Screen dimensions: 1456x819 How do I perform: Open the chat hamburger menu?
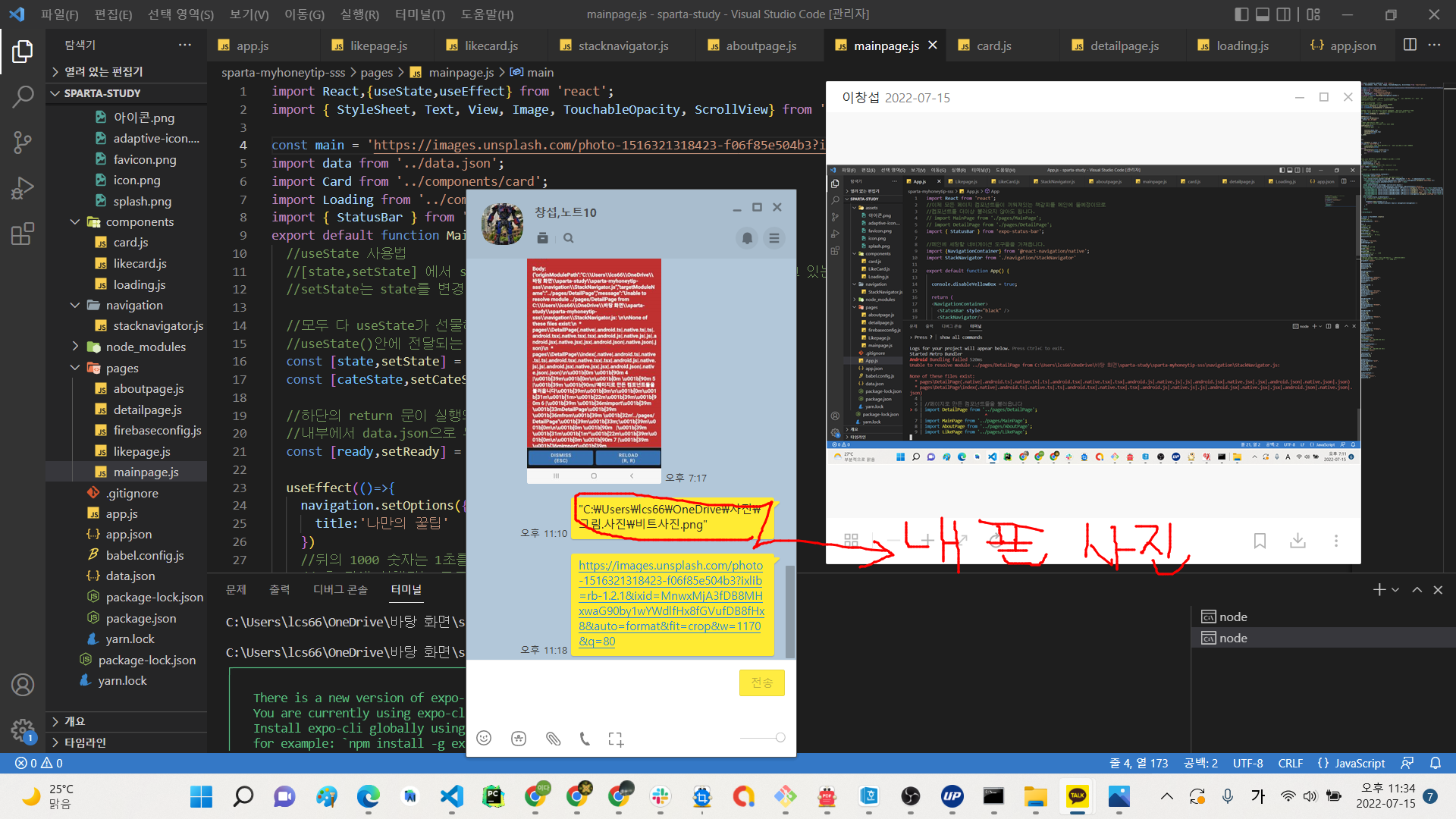click(774, 238)
